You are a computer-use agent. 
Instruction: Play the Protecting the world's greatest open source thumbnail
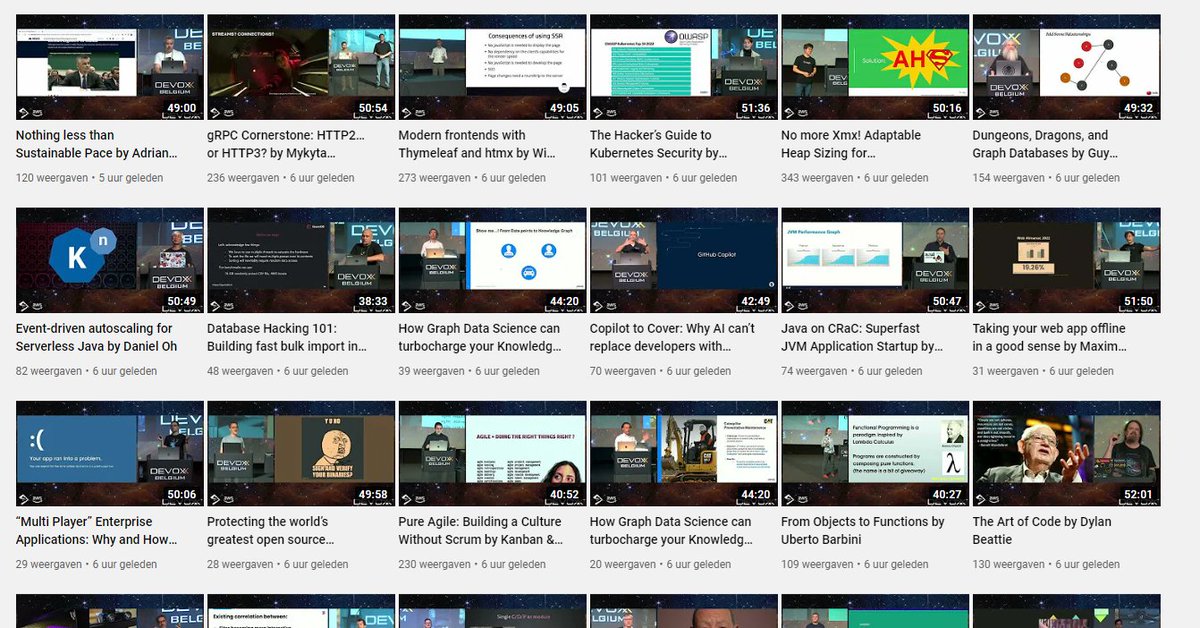click(300, 454)
